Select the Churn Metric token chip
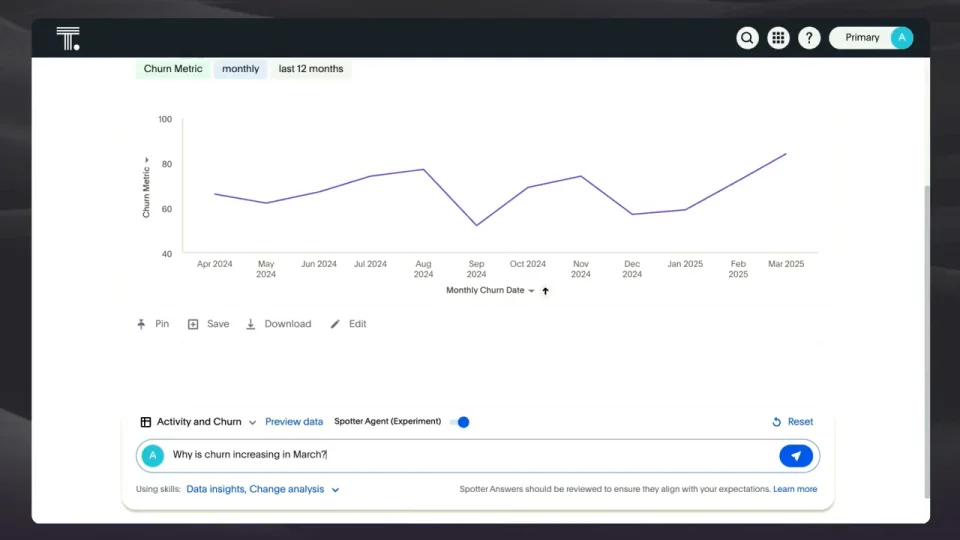The image size is (960, 540). click(x=173, y=69)
